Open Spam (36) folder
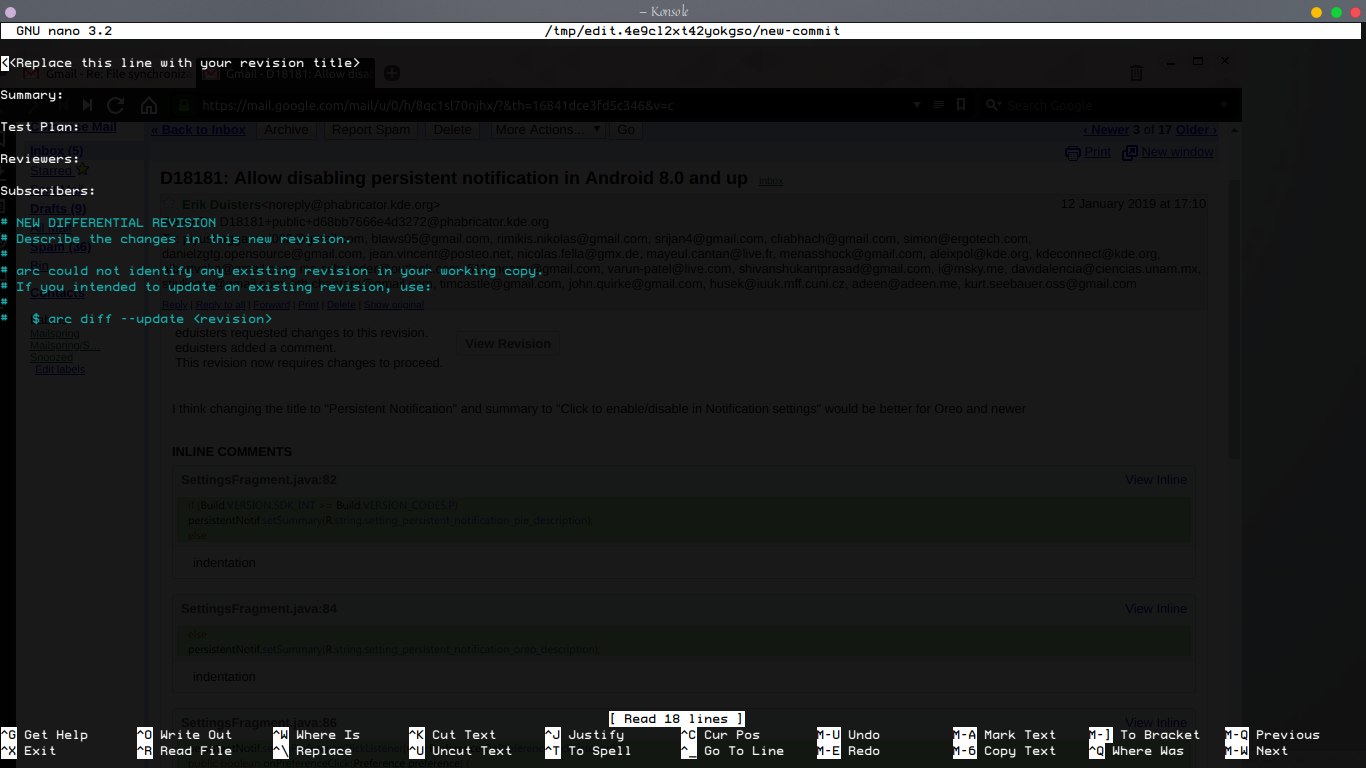Viewport: 1366px width, 768px height. (x=60, y=248)
